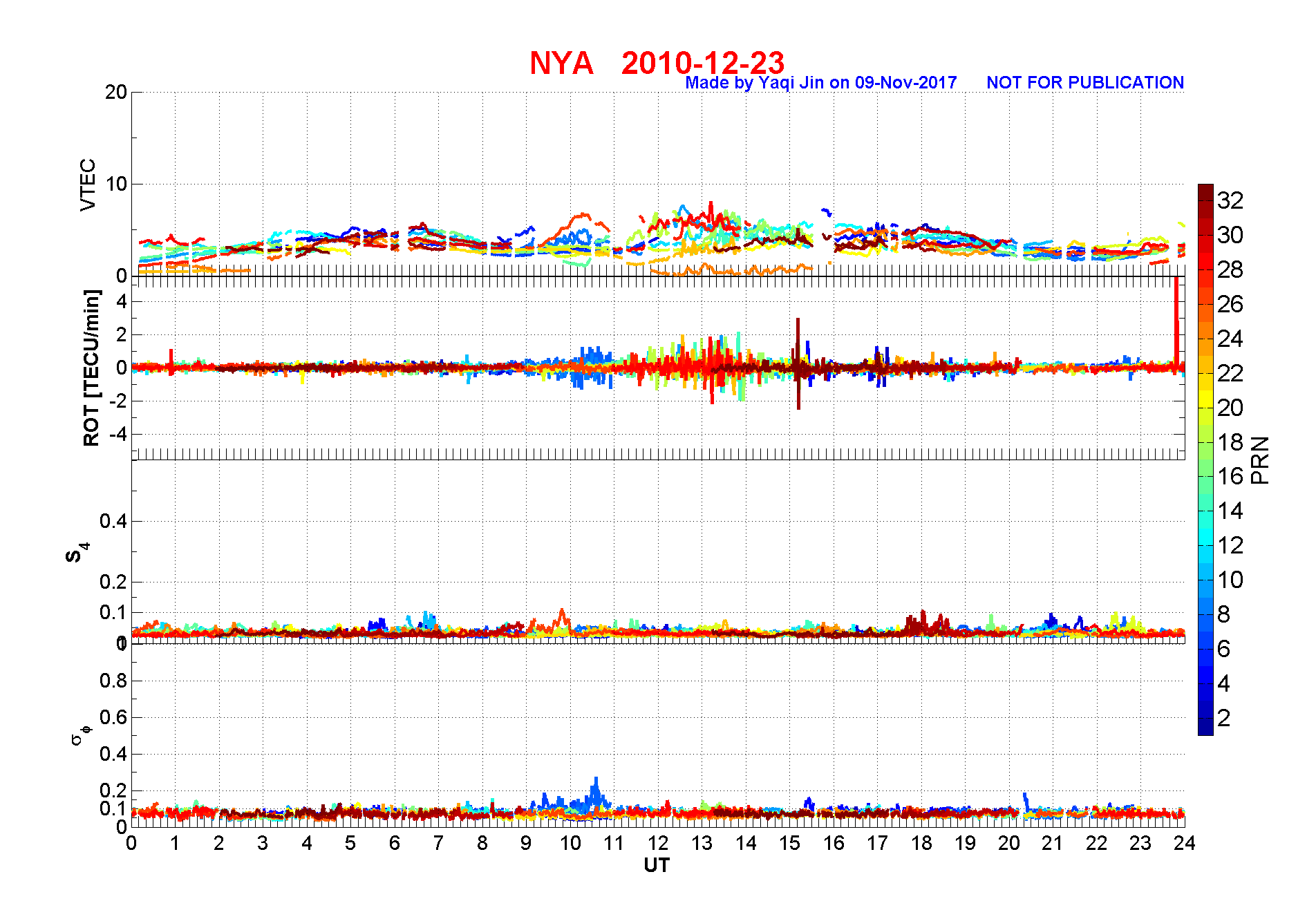Image resolution: width=1316 pixels, height=919 pixels.
Task: Click VTEC axis tick label 20
Action: coord(116,92)
